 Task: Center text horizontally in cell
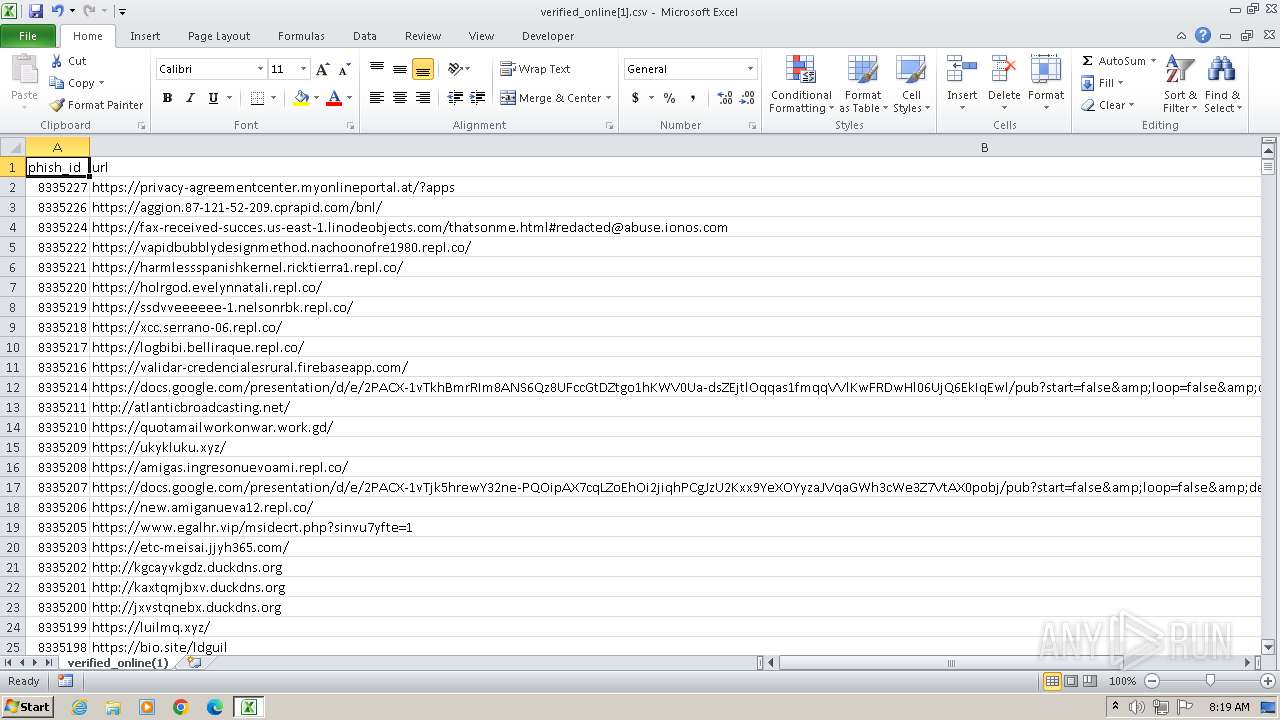[x=400, y=98]
